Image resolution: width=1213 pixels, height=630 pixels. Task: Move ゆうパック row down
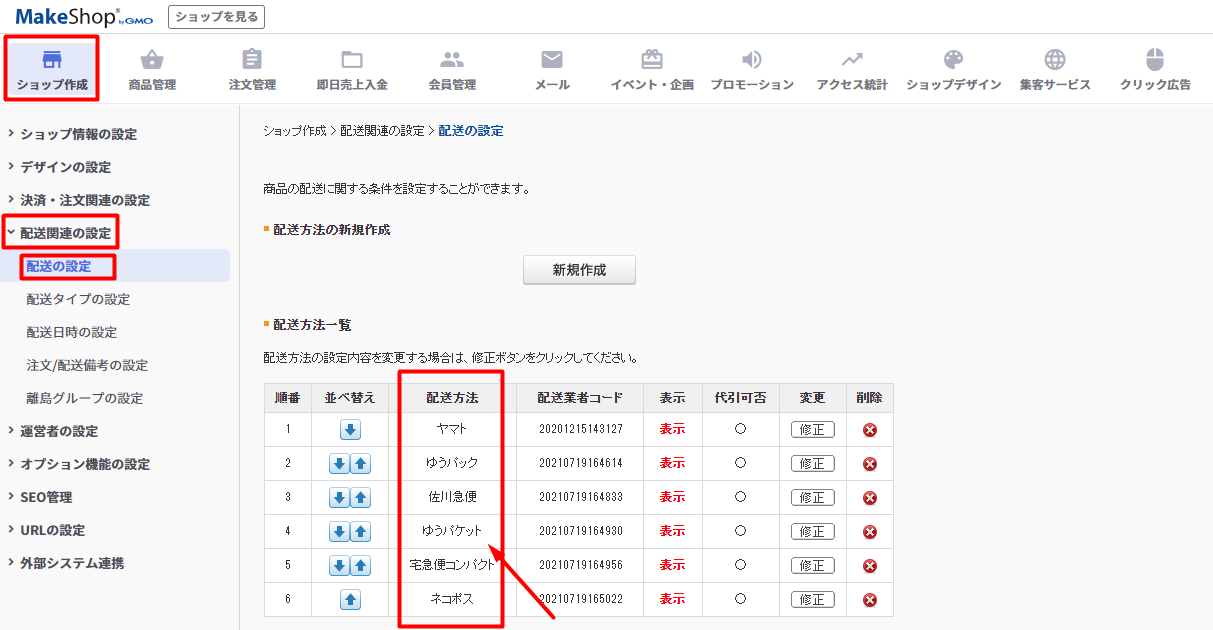(339, 464)
